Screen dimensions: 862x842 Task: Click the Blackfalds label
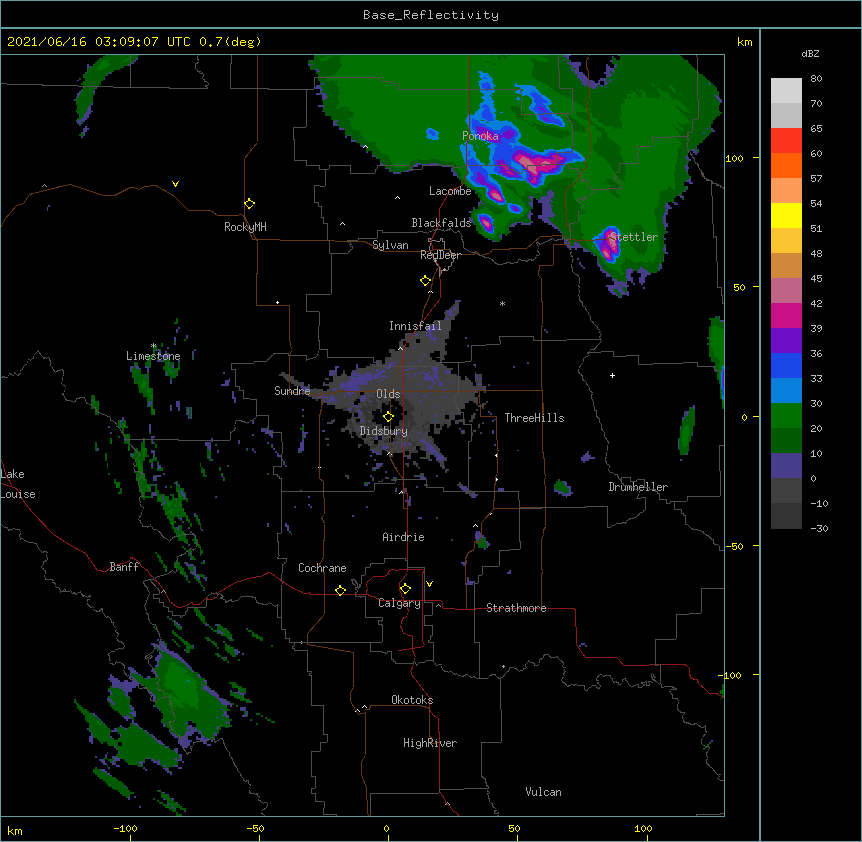(x=441, y=223)
